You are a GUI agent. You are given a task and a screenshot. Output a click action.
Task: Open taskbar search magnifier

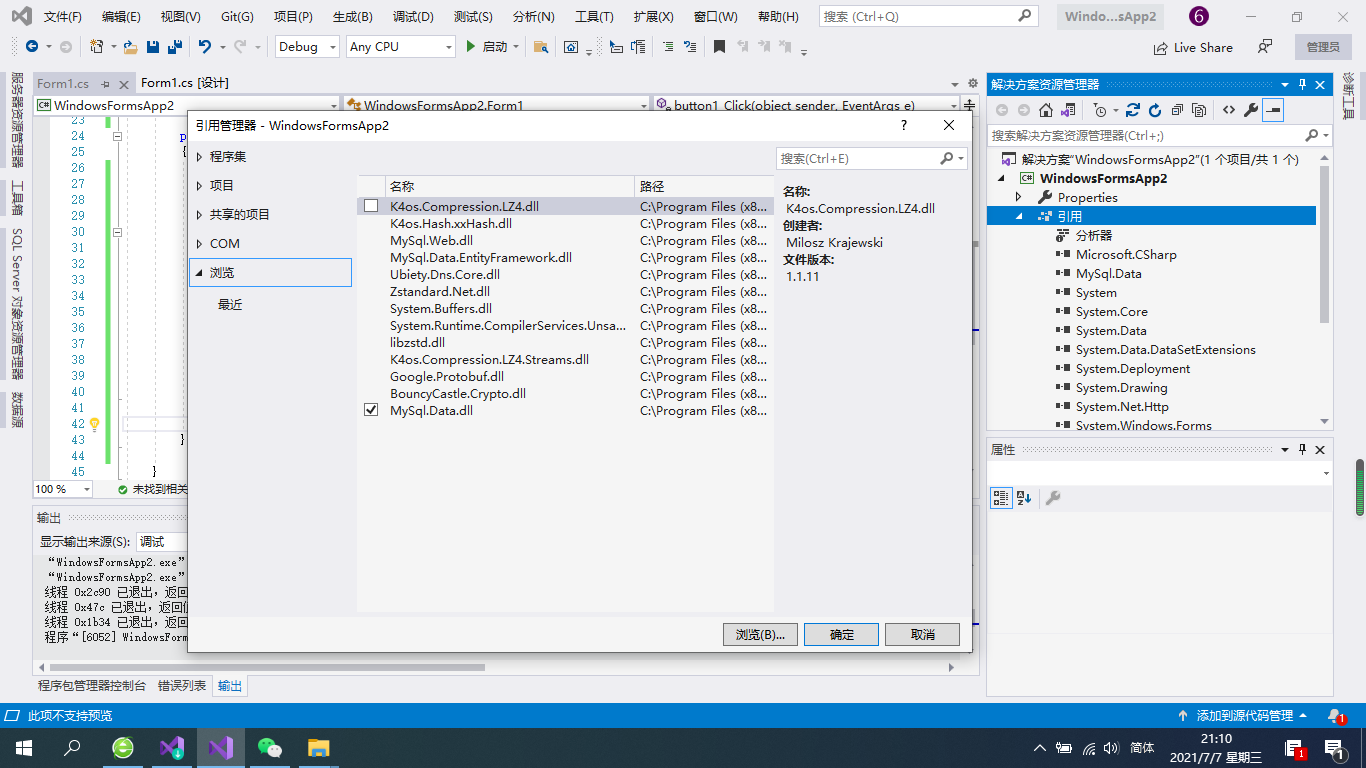point(73,747)
